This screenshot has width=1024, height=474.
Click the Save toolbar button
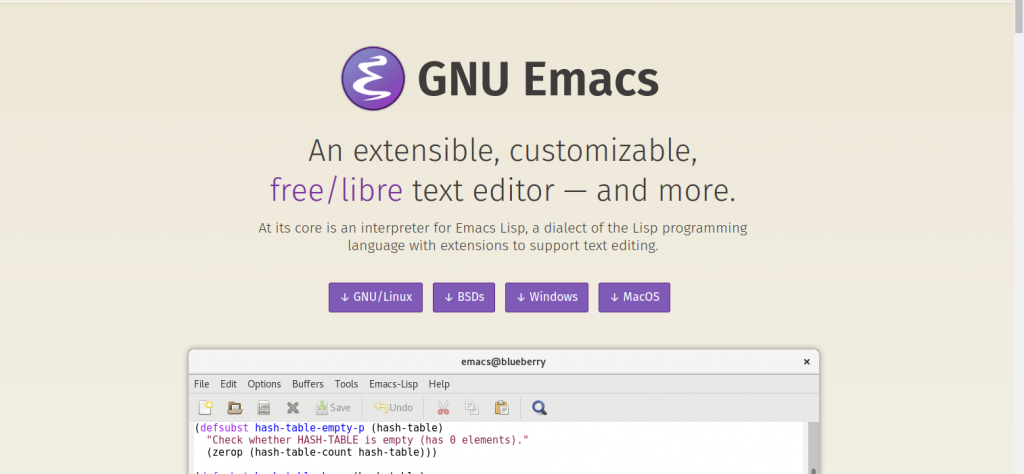click(333, 407)
